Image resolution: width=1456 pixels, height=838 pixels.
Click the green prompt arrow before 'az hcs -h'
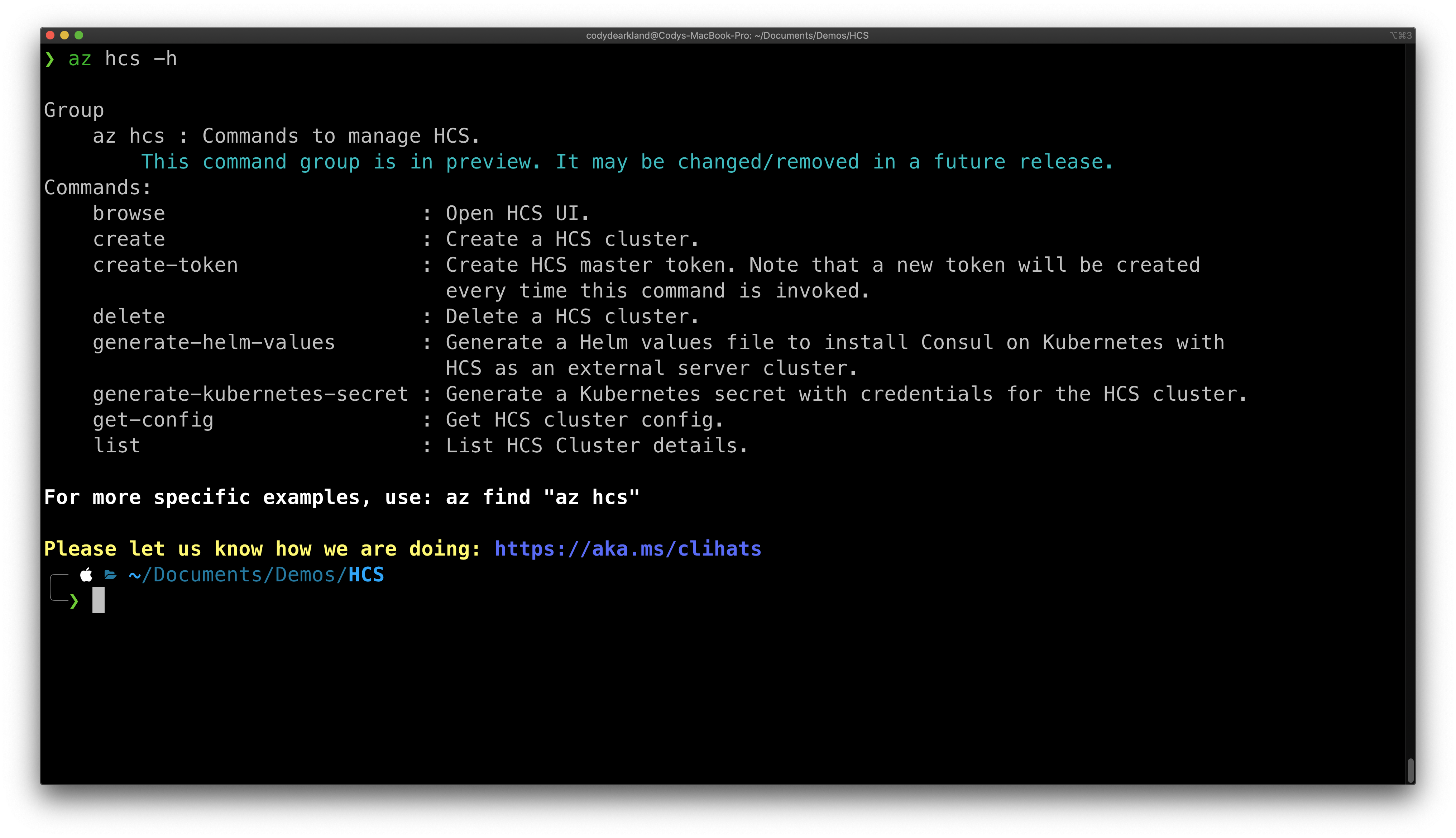pos(50,59)
